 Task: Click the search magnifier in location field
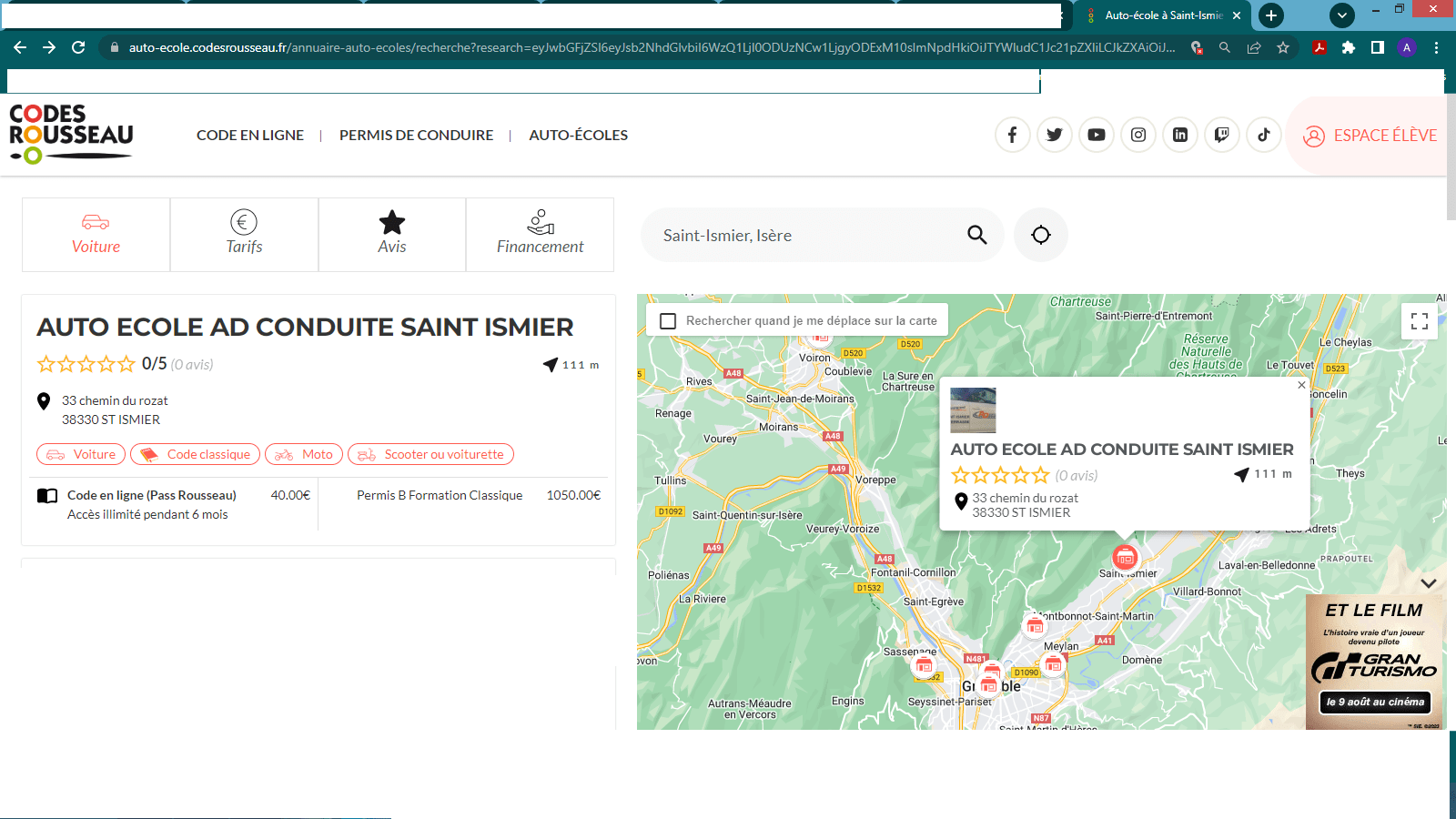click(x=977, y=235)
